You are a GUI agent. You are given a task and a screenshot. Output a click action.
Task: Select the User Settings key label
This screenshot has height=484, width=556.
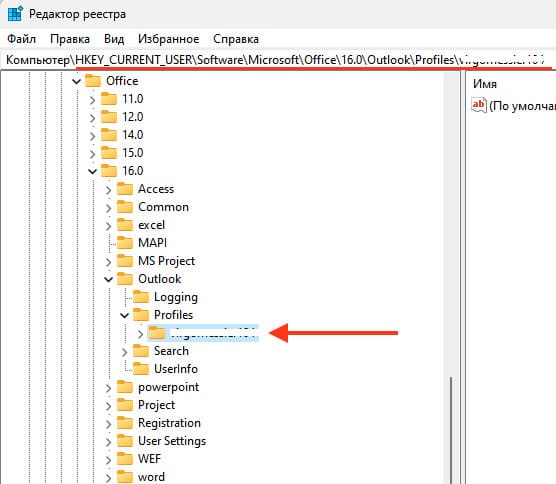[172, 441]
